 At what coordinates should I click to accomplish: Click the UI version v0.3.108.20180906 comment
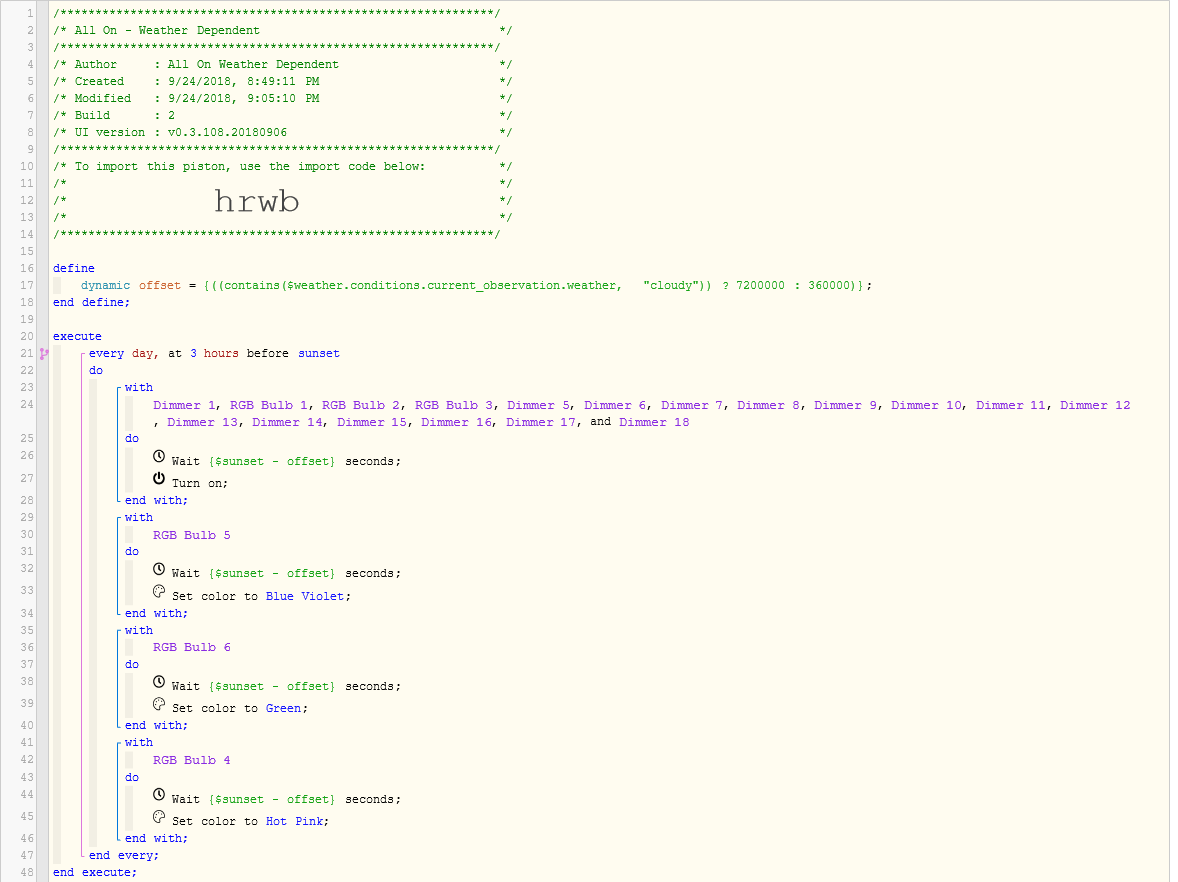(181, 132)
